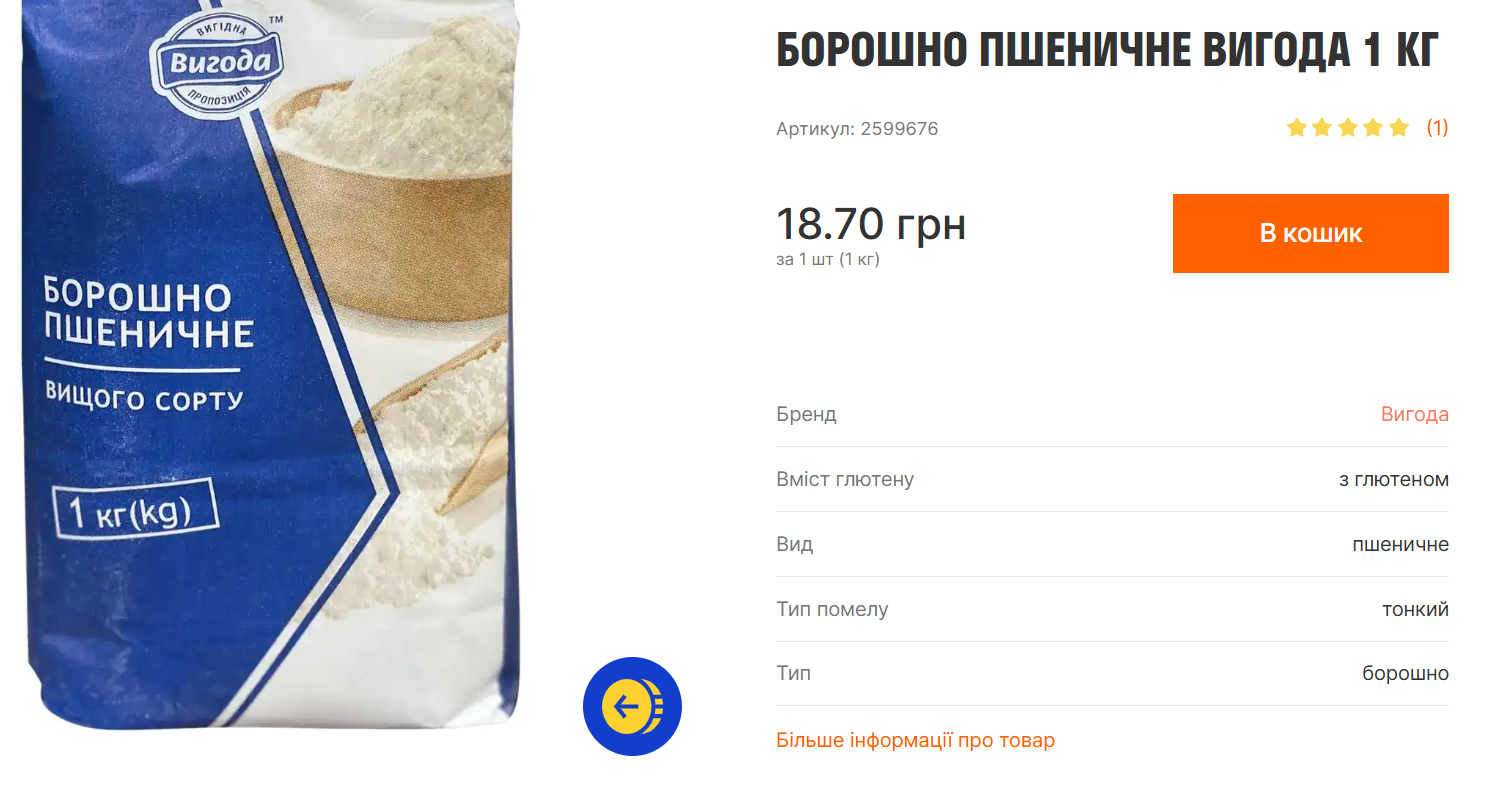Add flour to cart with В кошик
The image size is (1490, 804).
[1311, 233]
